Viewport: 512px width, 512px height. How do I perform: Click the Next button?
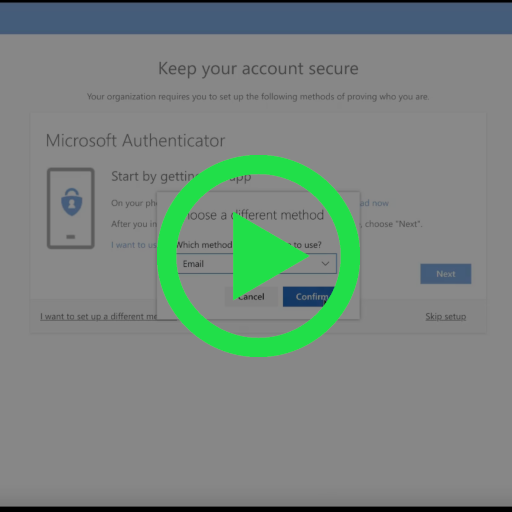point(446,274)
